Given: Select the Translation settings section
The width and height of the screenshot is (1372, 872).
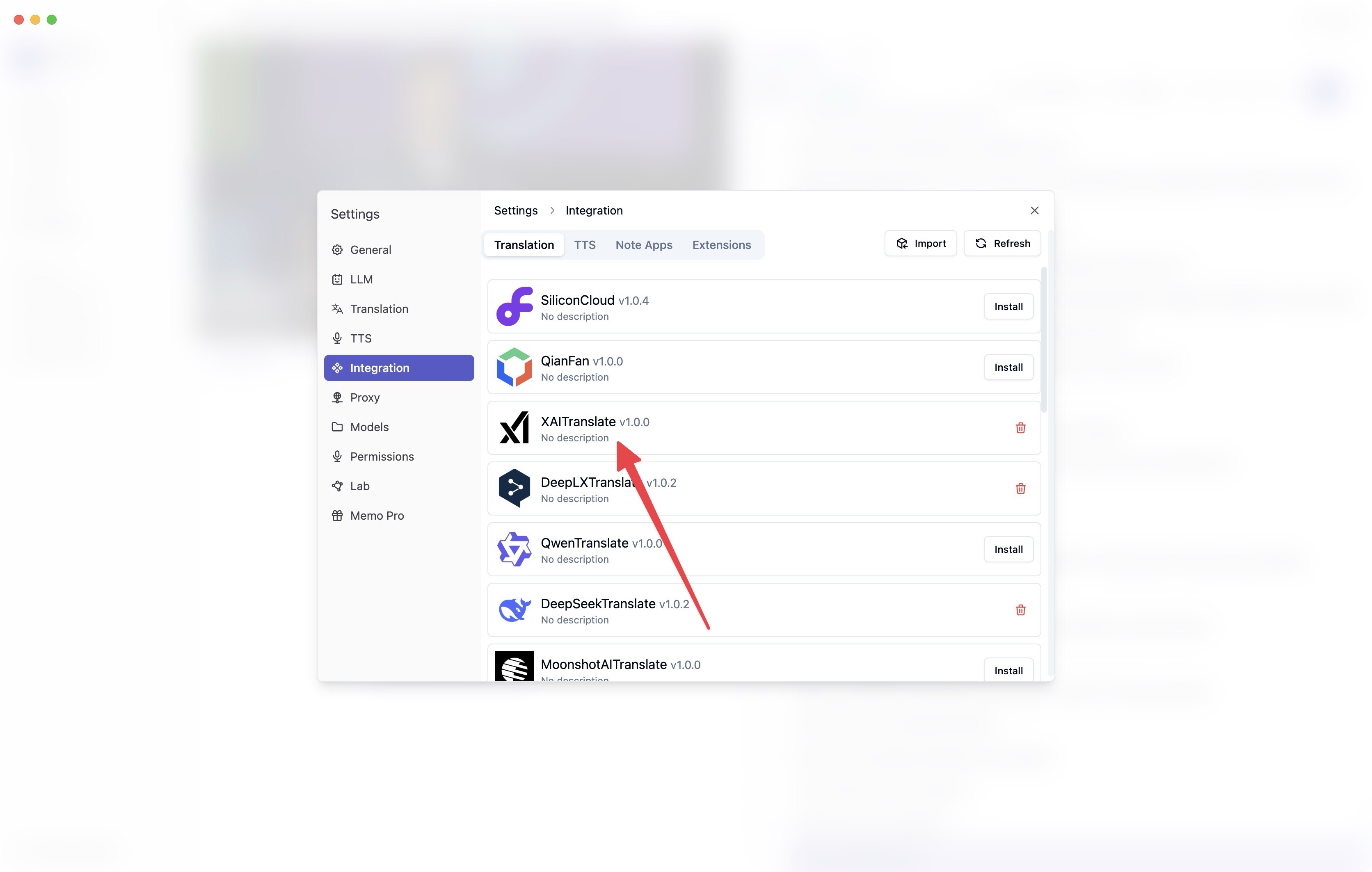Looking at the screenshot, I should pos(379,309).
